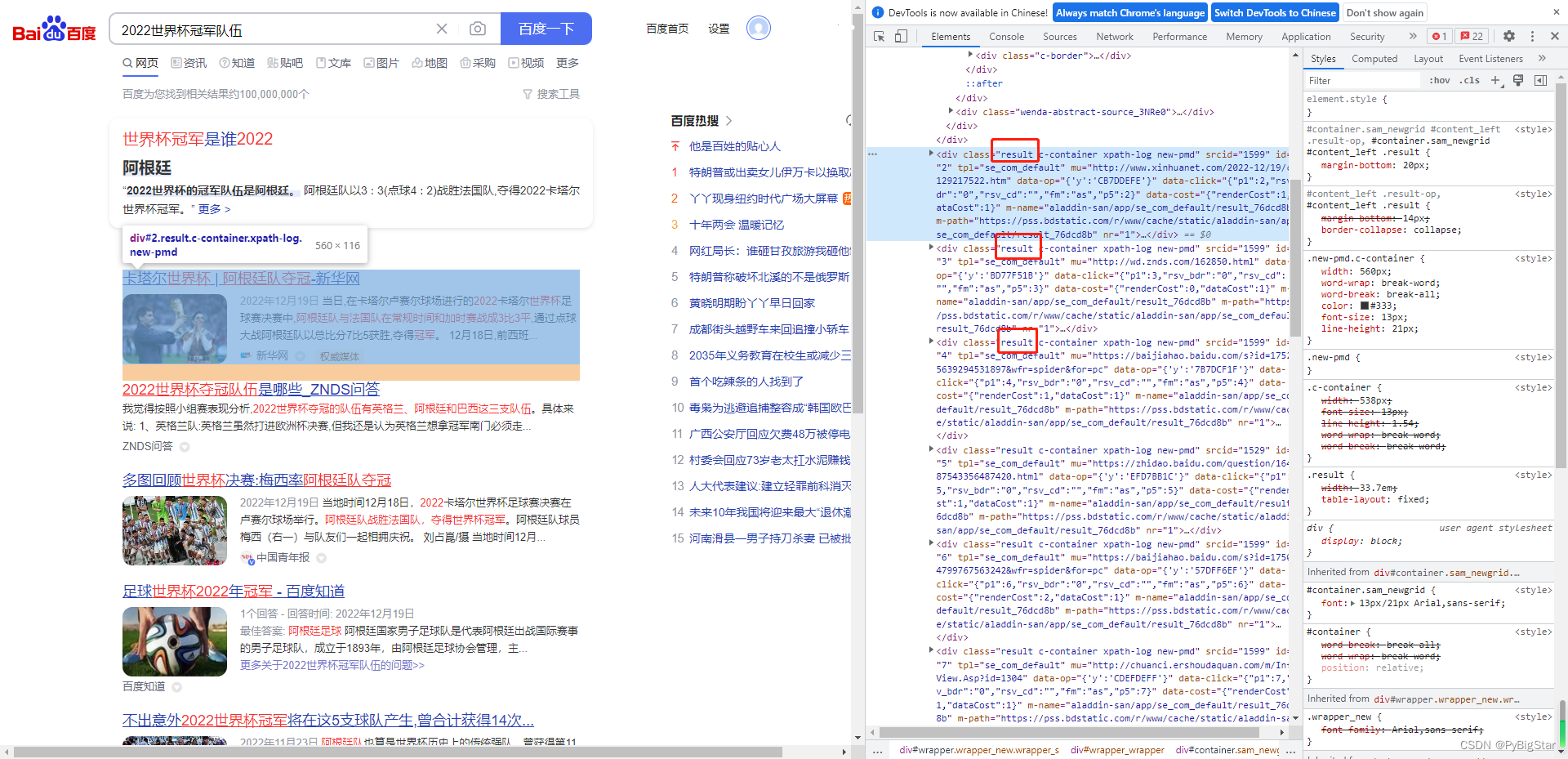Select the inspect element picker icon

(880, 36)
